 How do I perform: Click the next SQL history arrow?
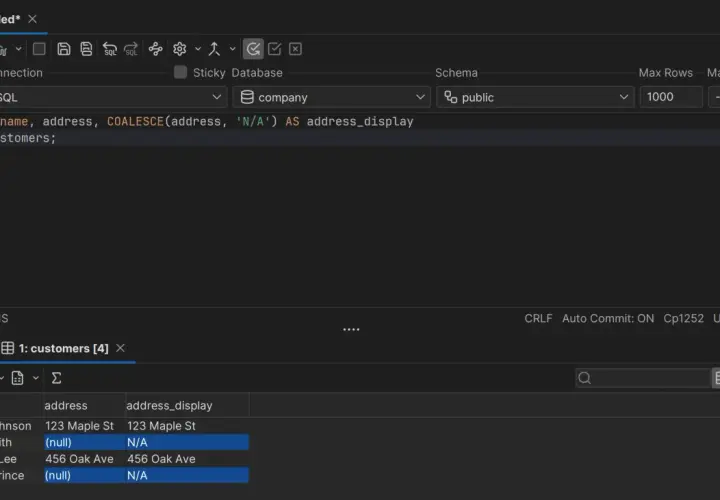pyautogui.click(x=131, y=49)
